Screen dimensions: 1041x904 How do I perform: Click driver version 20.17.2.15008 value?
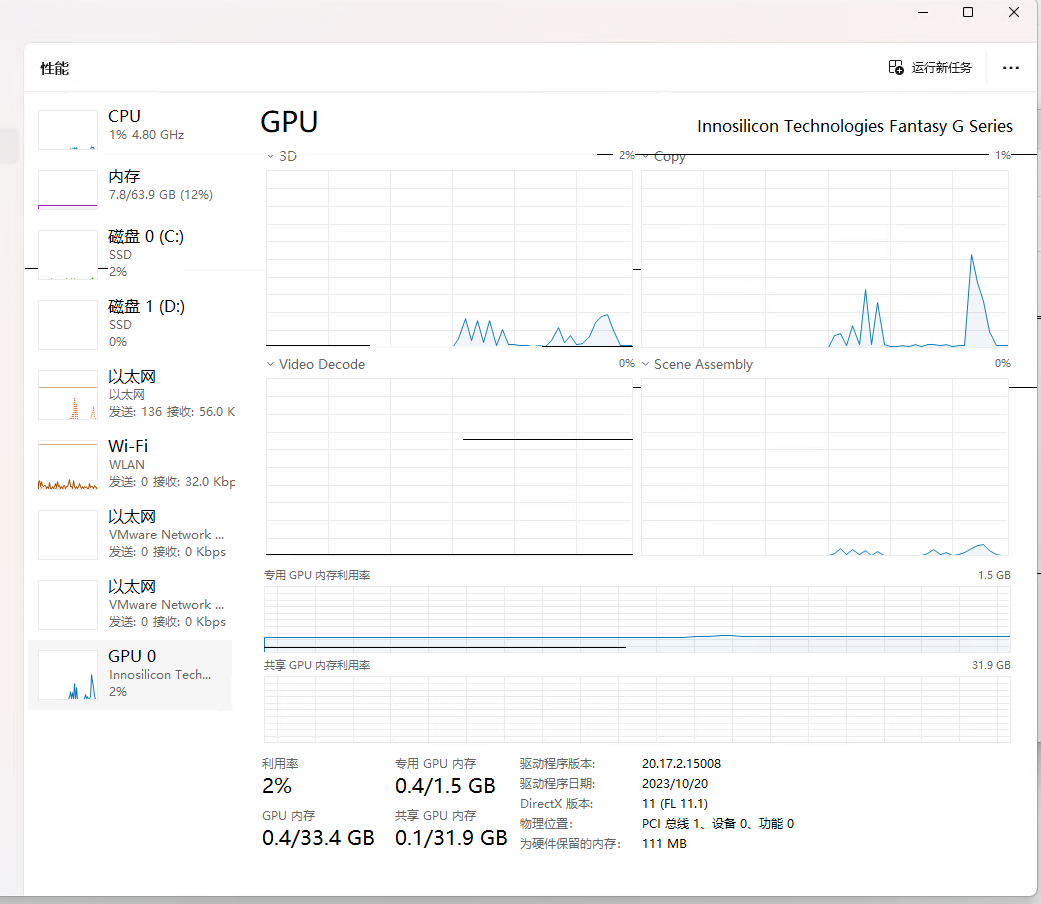[x=681, y=763]
